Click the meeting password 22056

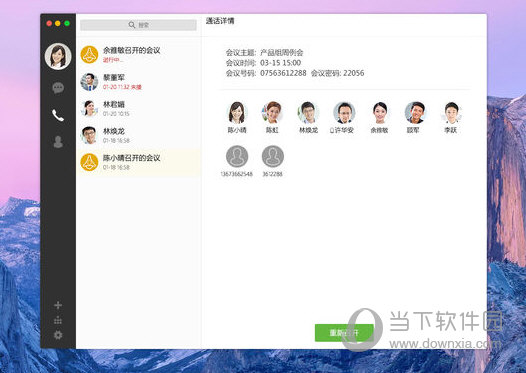click(354, 73)
